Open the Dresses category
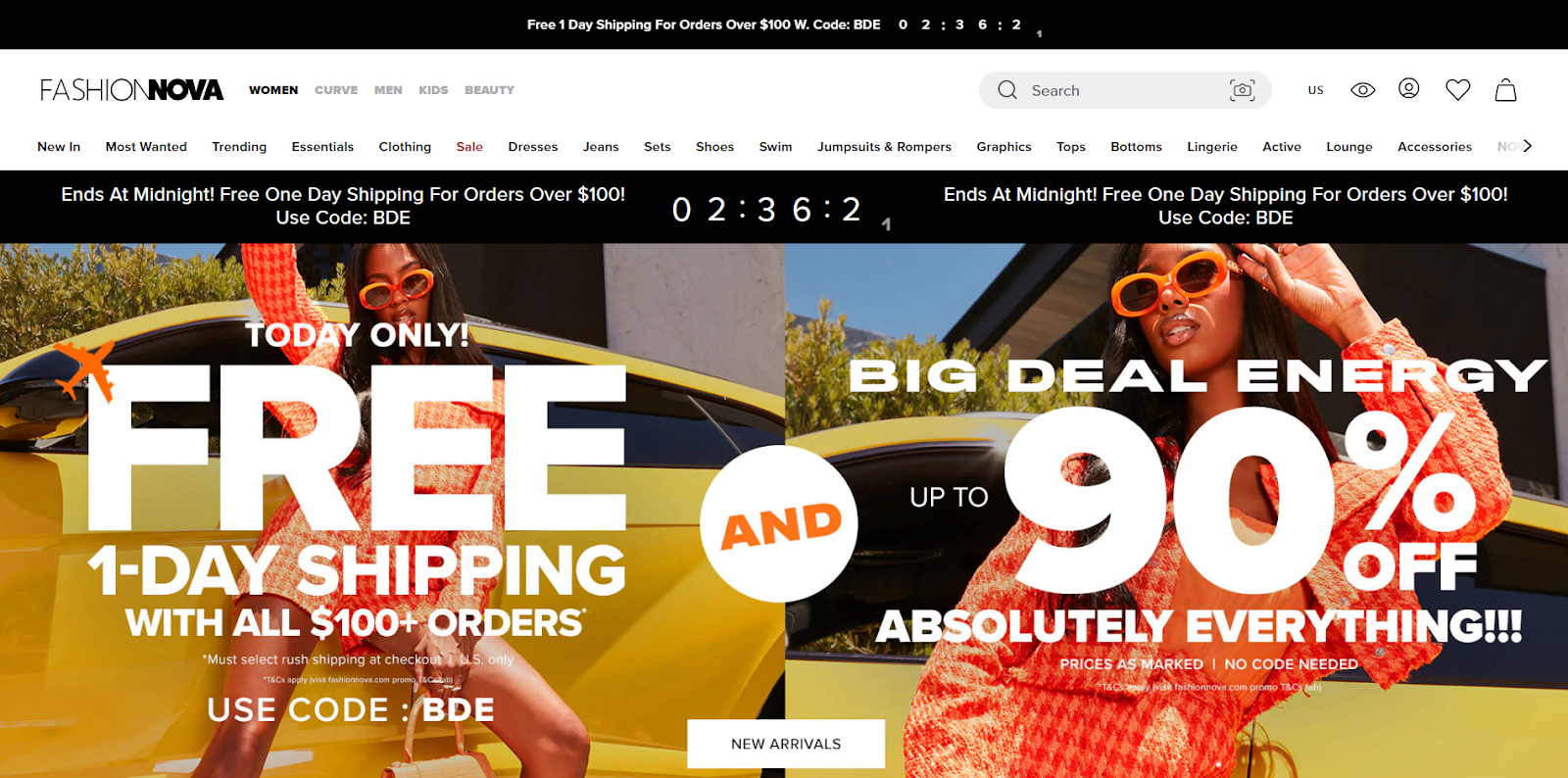 (x=533, y=147)
